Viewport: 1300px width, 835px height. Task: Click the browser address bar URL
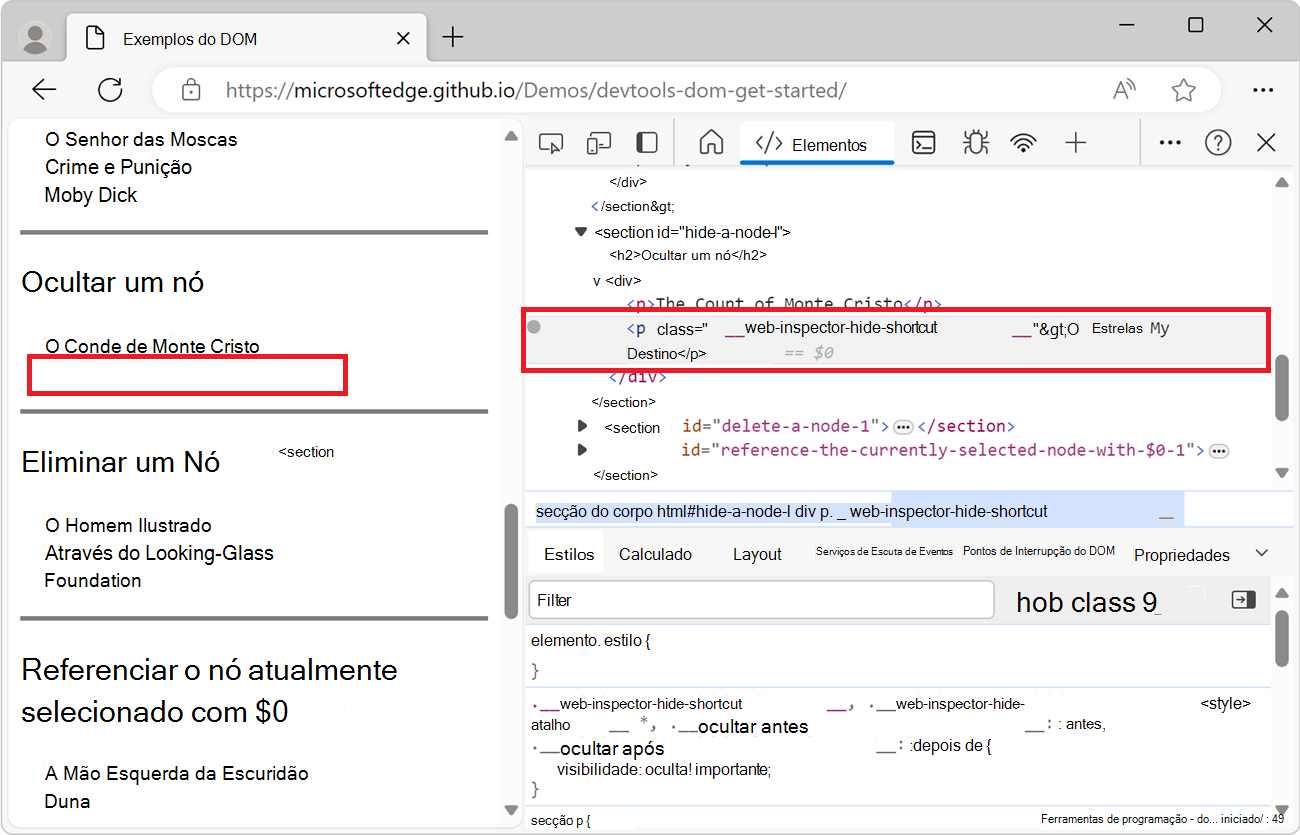coord(536,90)
